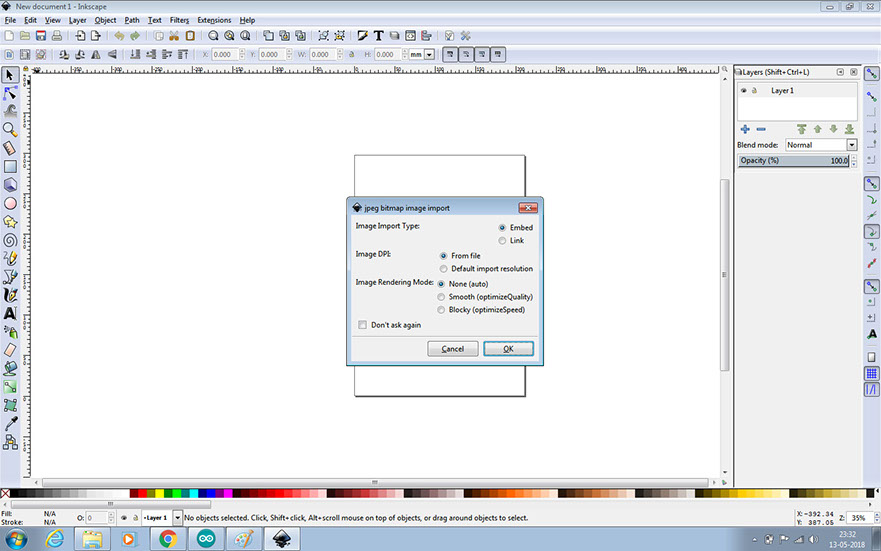The height and width of the screenshot is (551, 881).
Task: Check the Don't ask again box
Action: tap(362, 325)
